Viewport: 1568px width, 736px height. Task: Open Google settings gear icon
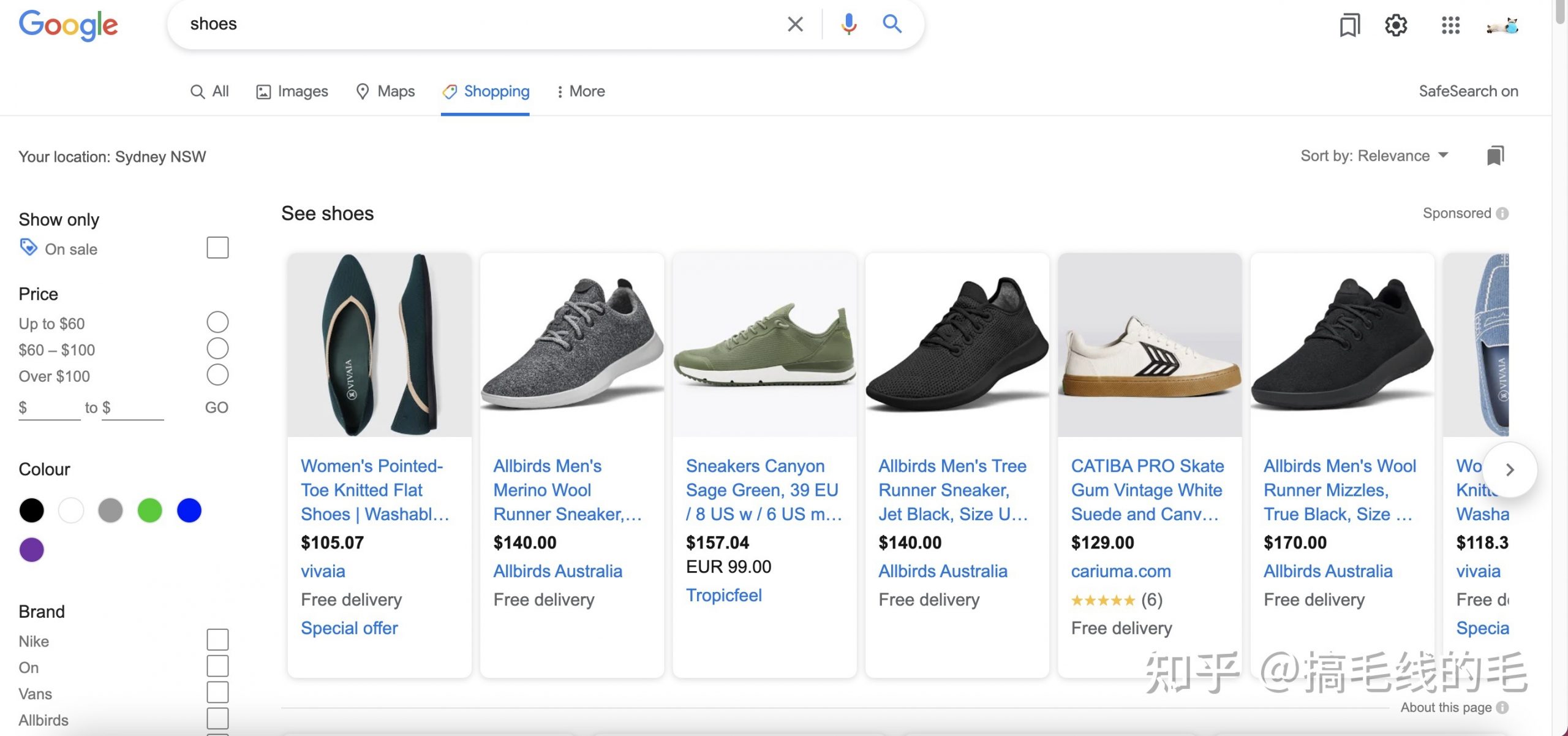[x=1396, y=25]
